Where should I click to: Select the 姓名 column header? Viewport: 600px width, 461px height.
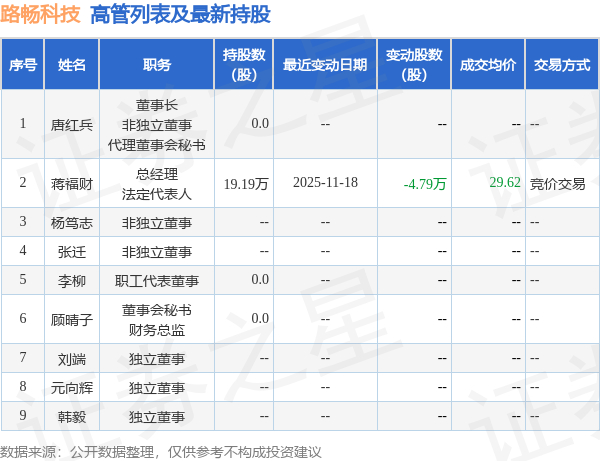tap(72, 65)
